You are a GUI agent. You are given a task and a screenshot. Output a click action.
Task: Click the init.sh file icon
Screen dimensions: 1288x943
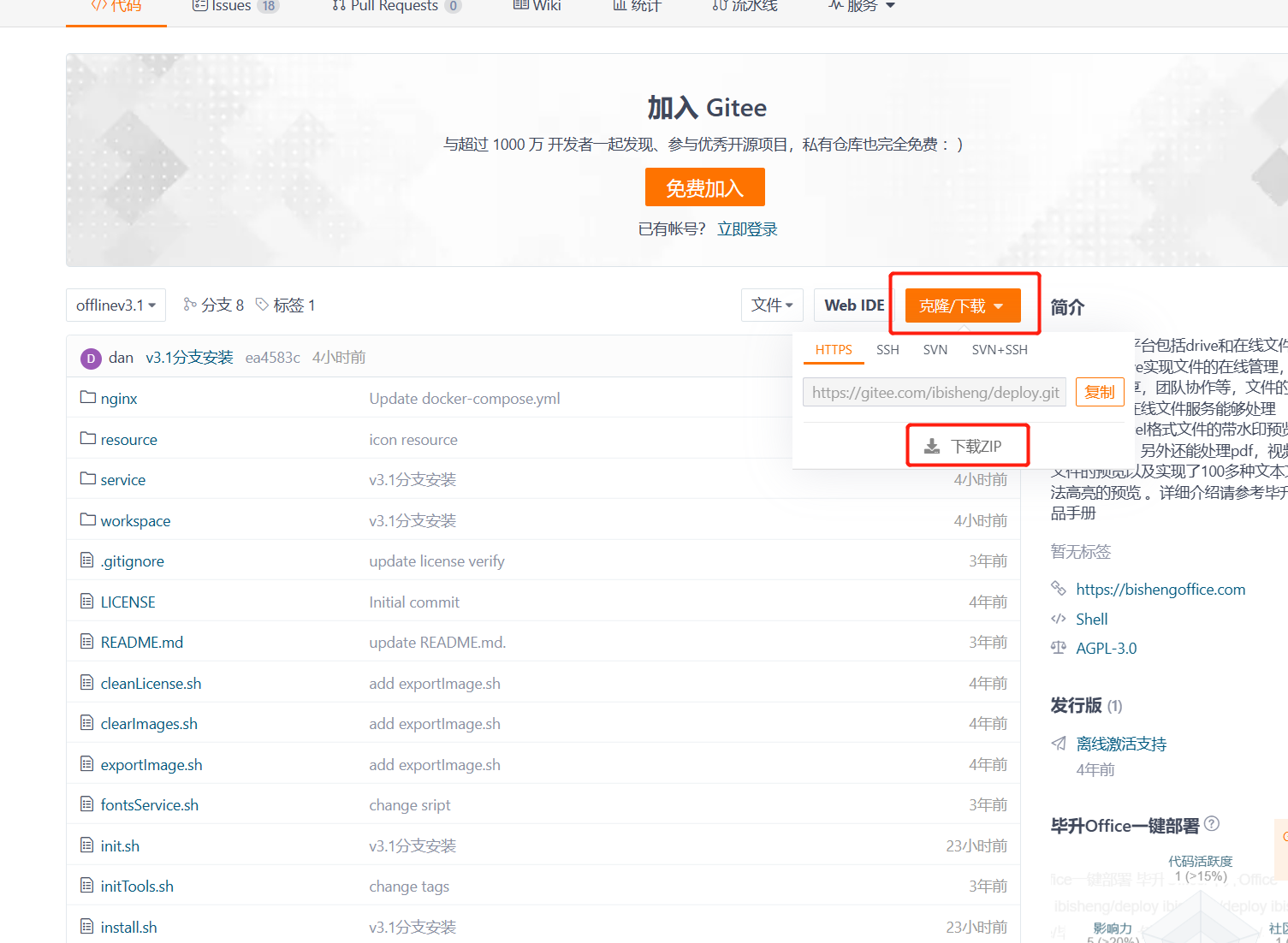pos(86,845)
